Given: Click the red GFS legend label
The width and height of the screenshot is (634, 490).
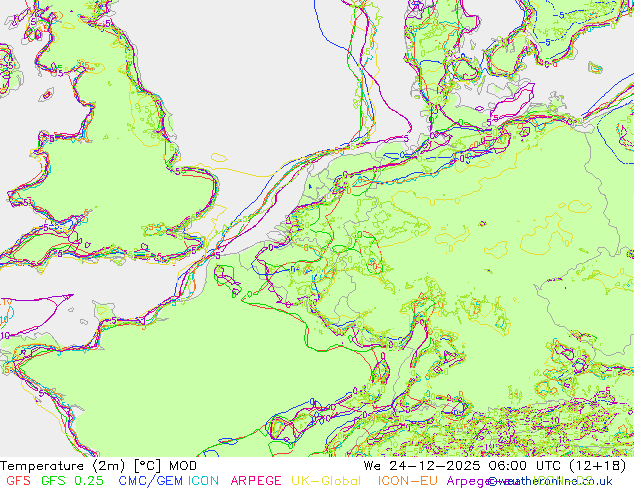Looking at the screenshot, I should coord(19,481).
